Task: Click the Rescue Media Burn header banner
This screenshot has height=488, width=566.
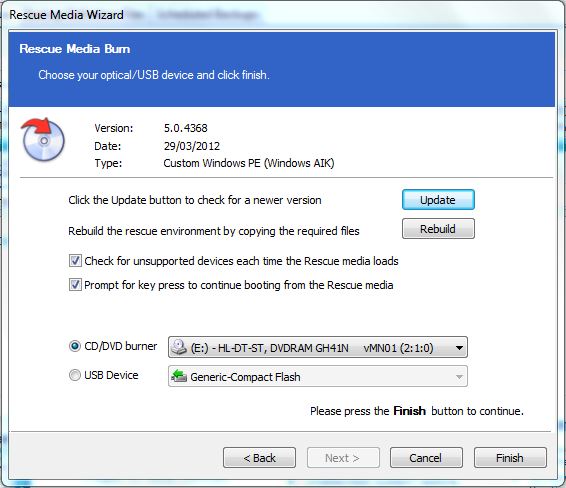Action: (x=282, y=69)
